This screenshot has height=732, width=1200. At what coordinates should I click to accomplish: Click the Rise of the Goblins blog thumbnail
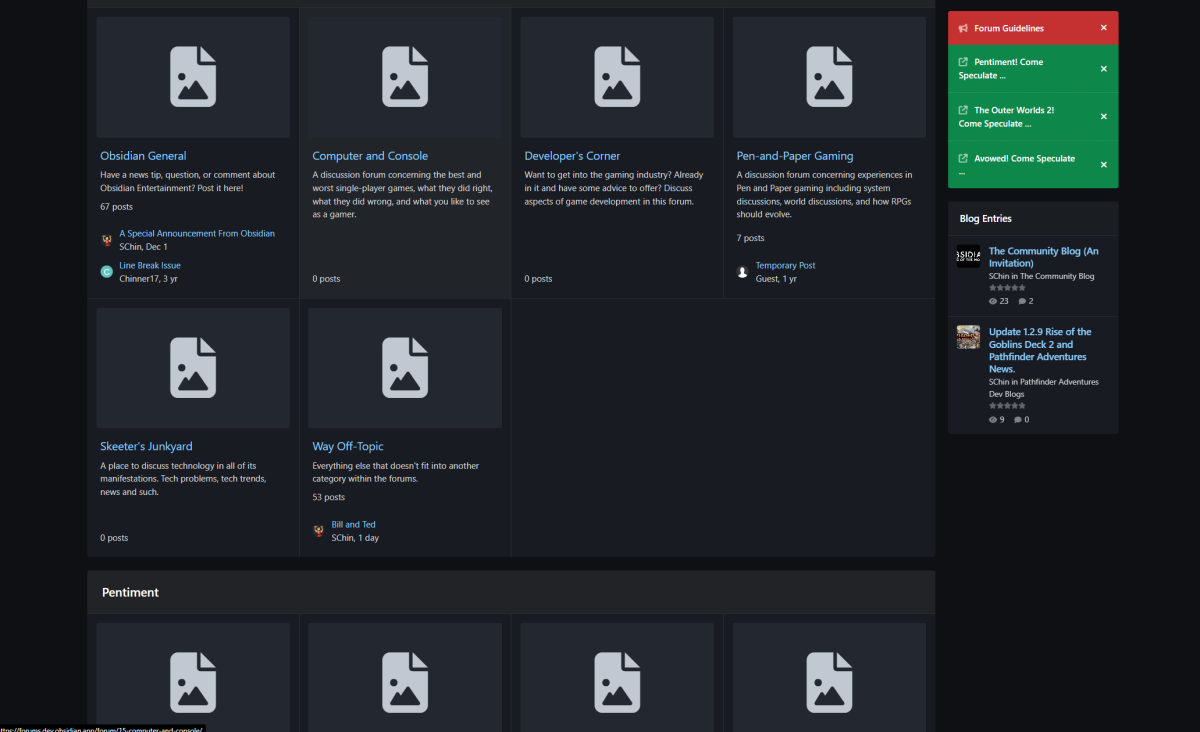point(968,337)
